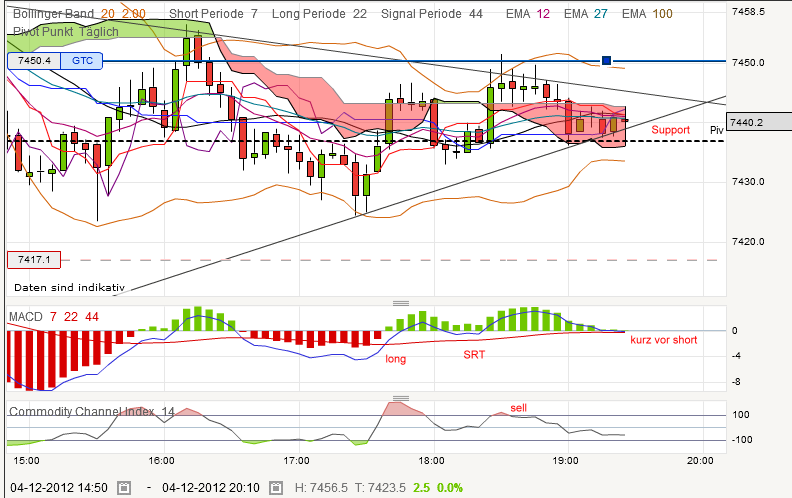Click the 18:00 time axis label

pyautogui.click(x=431, y=460)
